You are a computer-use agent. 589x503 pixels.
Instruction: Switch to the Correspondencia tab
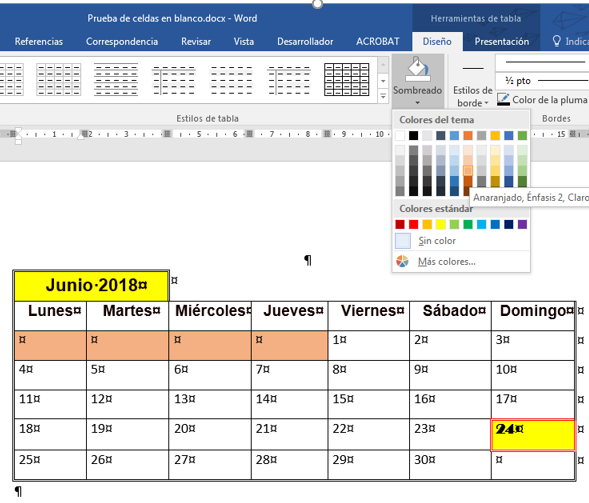pos(122,41)
